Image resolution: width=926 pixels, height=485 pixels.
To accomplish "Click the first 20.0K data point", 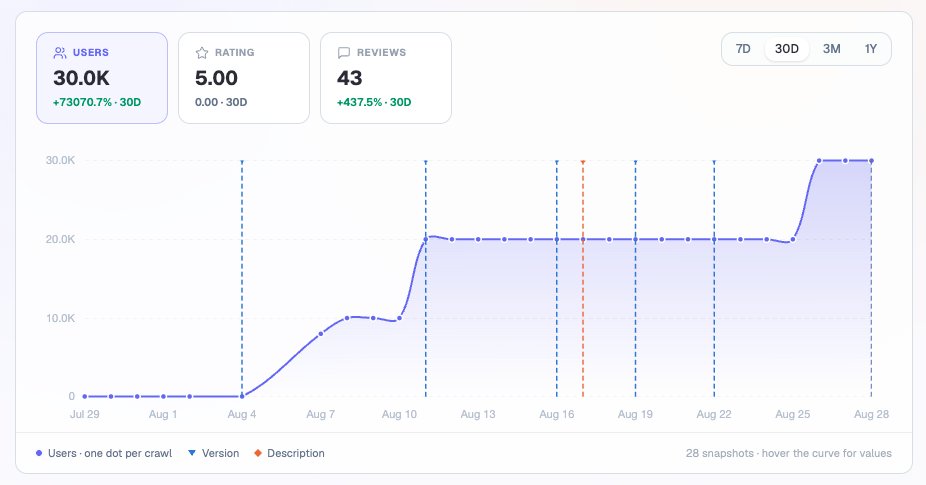I will coord(426,239).
